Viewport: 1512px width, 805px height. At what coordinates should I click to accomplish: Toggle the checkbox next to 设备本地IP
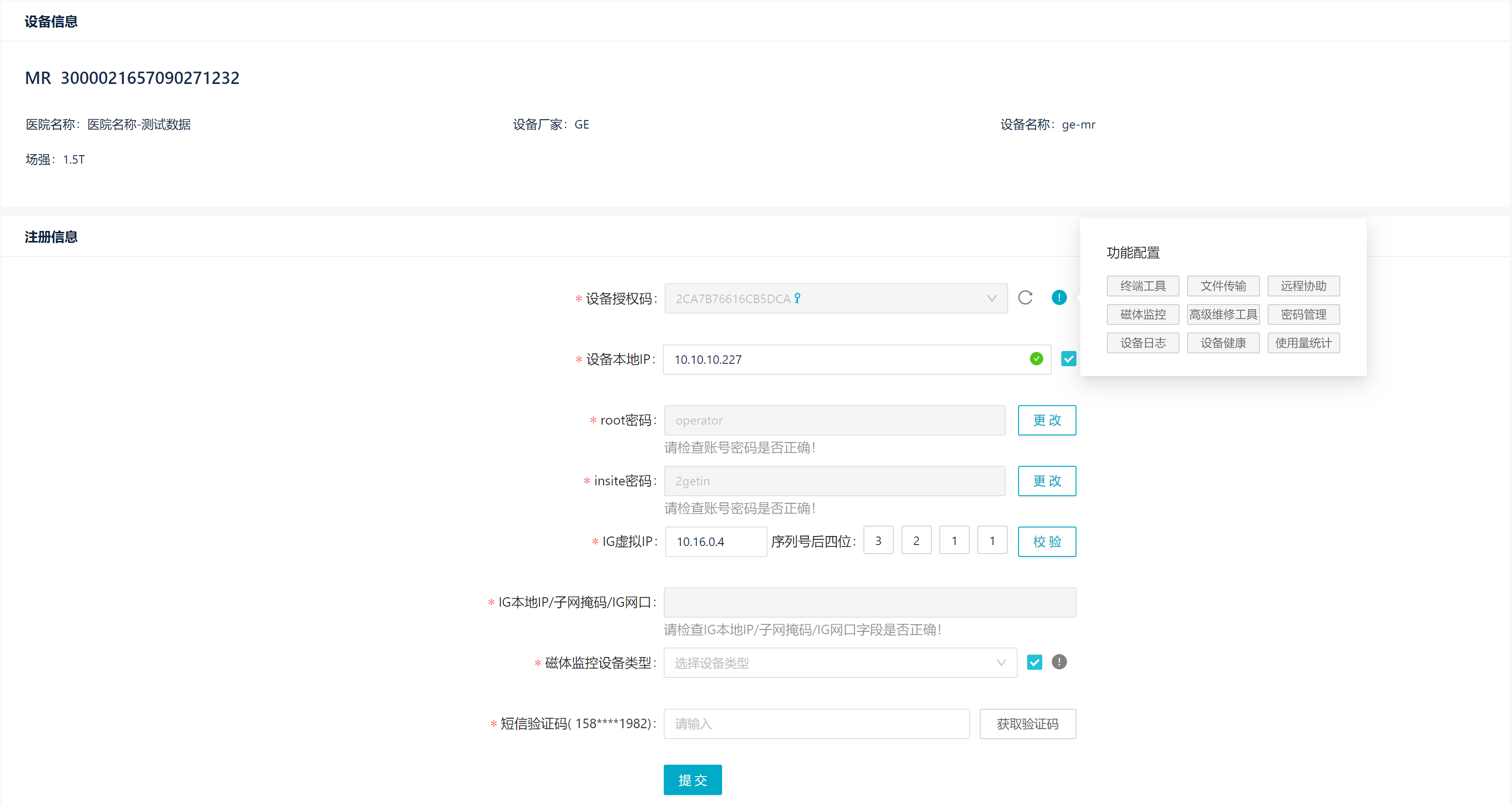tap(1068, 359)
